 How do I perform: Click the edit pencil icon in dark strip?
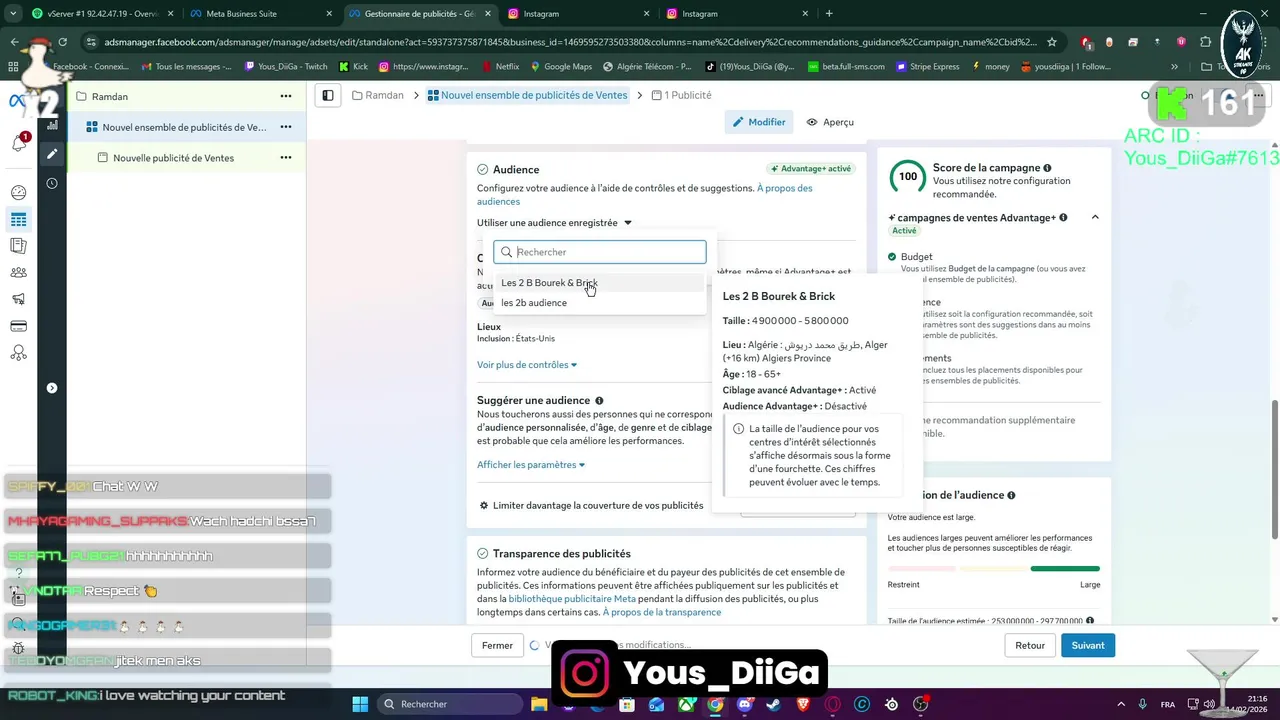52,154
